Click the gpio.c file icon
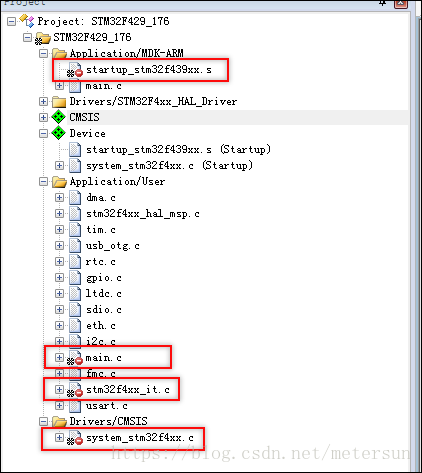Viewport: 422px width, 473px height. tap(75, 277)
